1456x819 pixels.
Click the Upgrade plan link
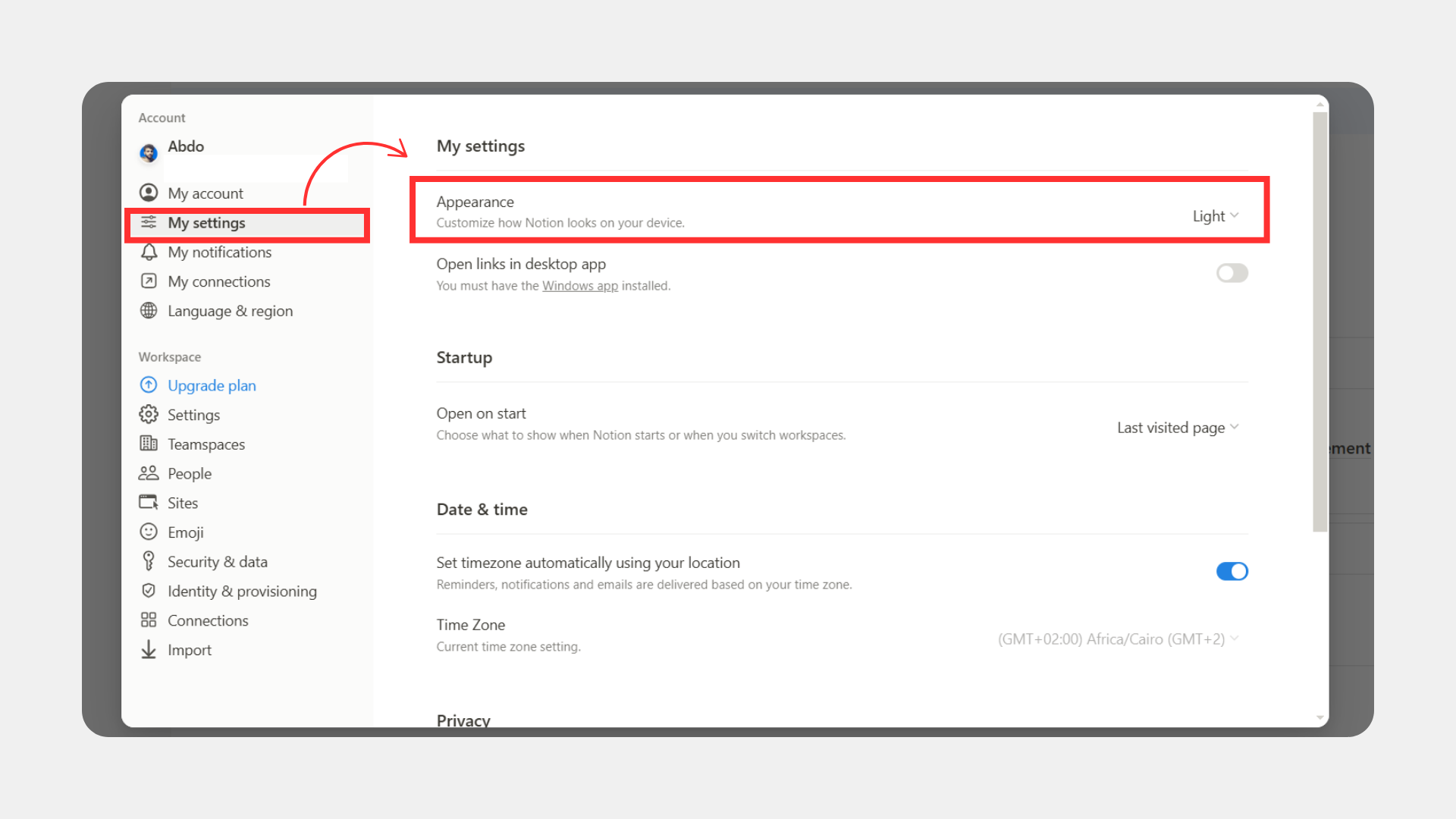pos(212,385)
